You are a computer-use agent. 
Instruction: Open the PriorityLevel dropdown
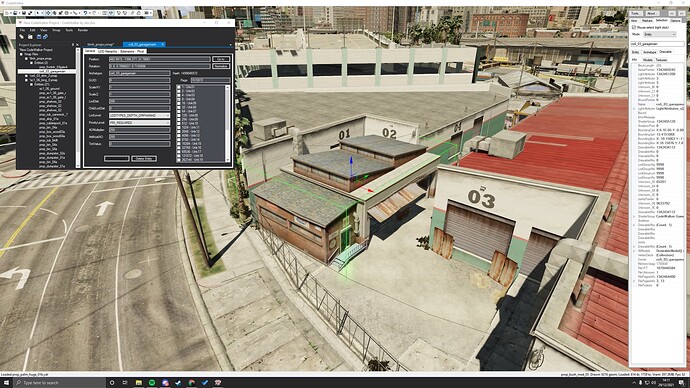[x=139, y=123]
